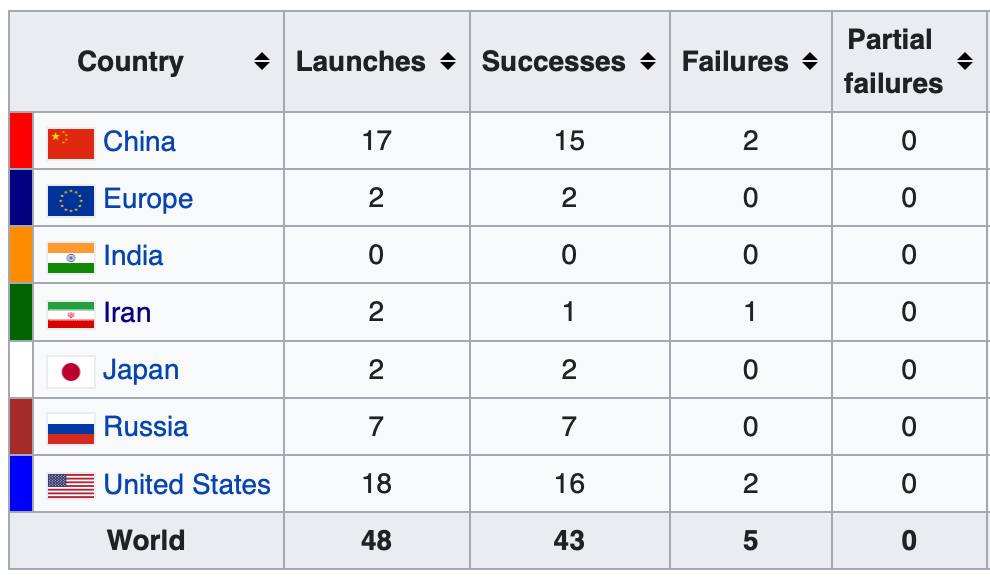Sort by Partial failures sort arrows
The height and width of the screenshot is (586, 990).
[964, 62]
